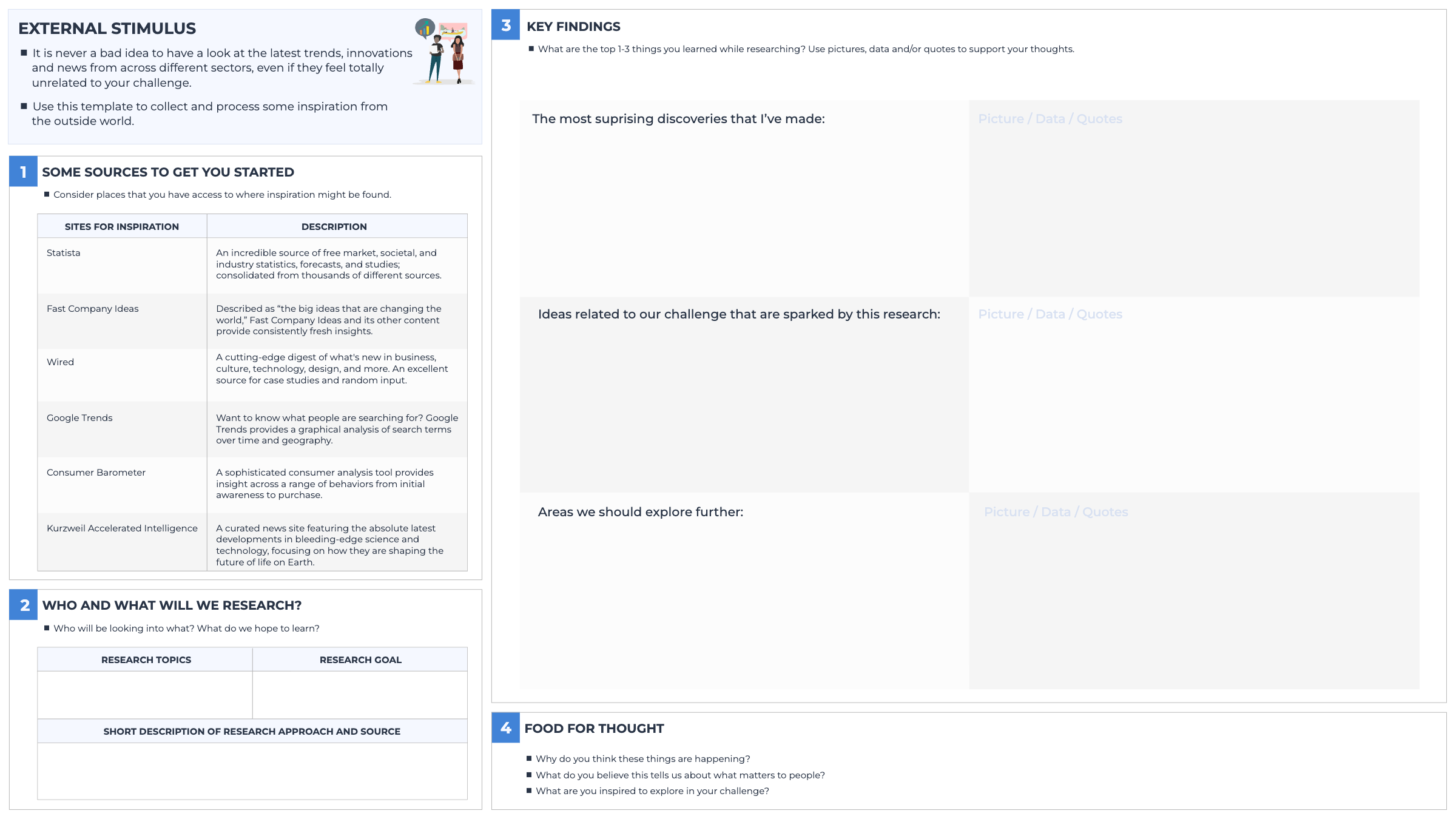1456x819 pixels.
Task: Click the empty cell under RESEARCH GOAL
Action: click(x=360, y=695)
